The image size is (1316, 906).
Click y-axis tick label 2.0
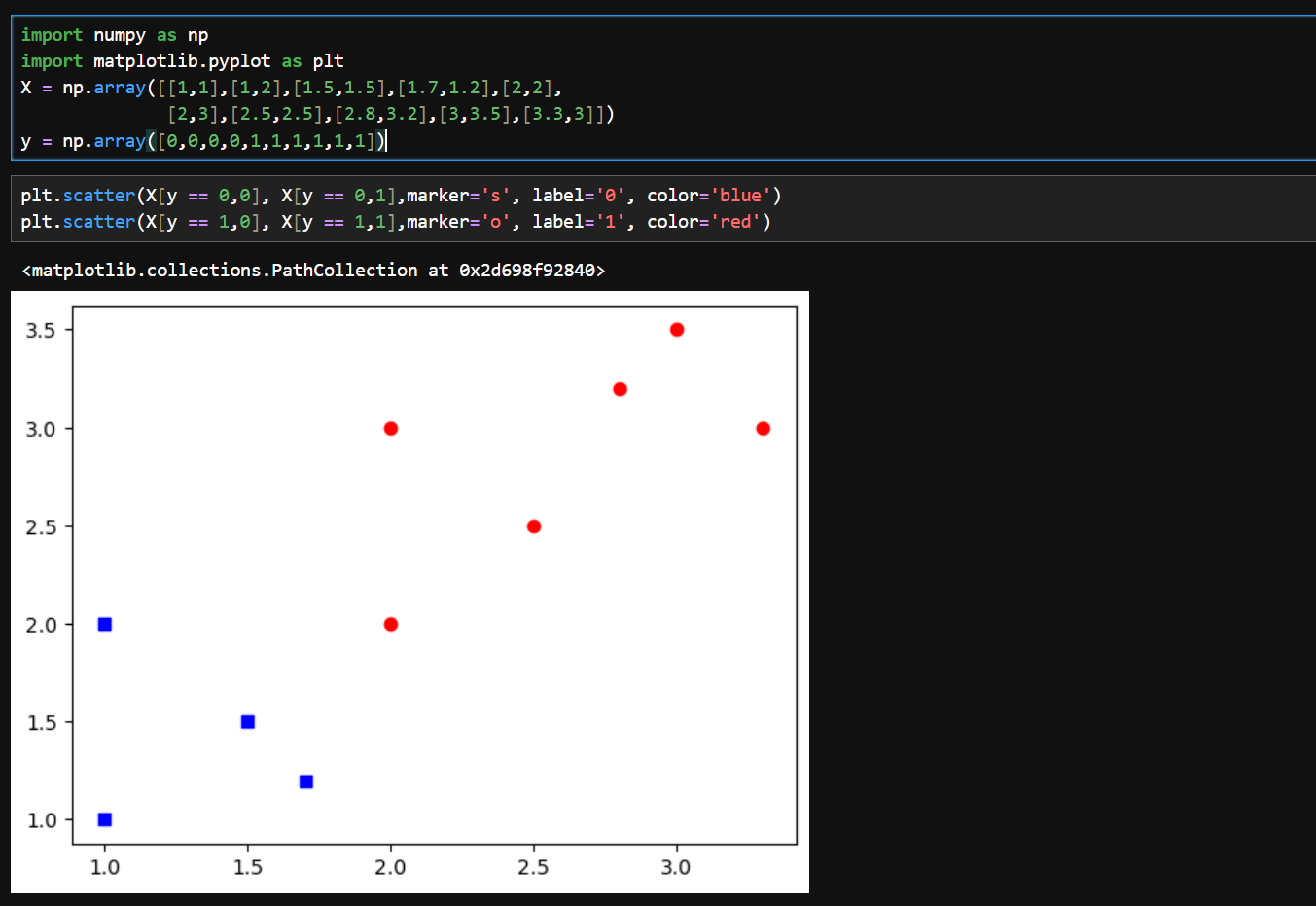tap(41, 625)
